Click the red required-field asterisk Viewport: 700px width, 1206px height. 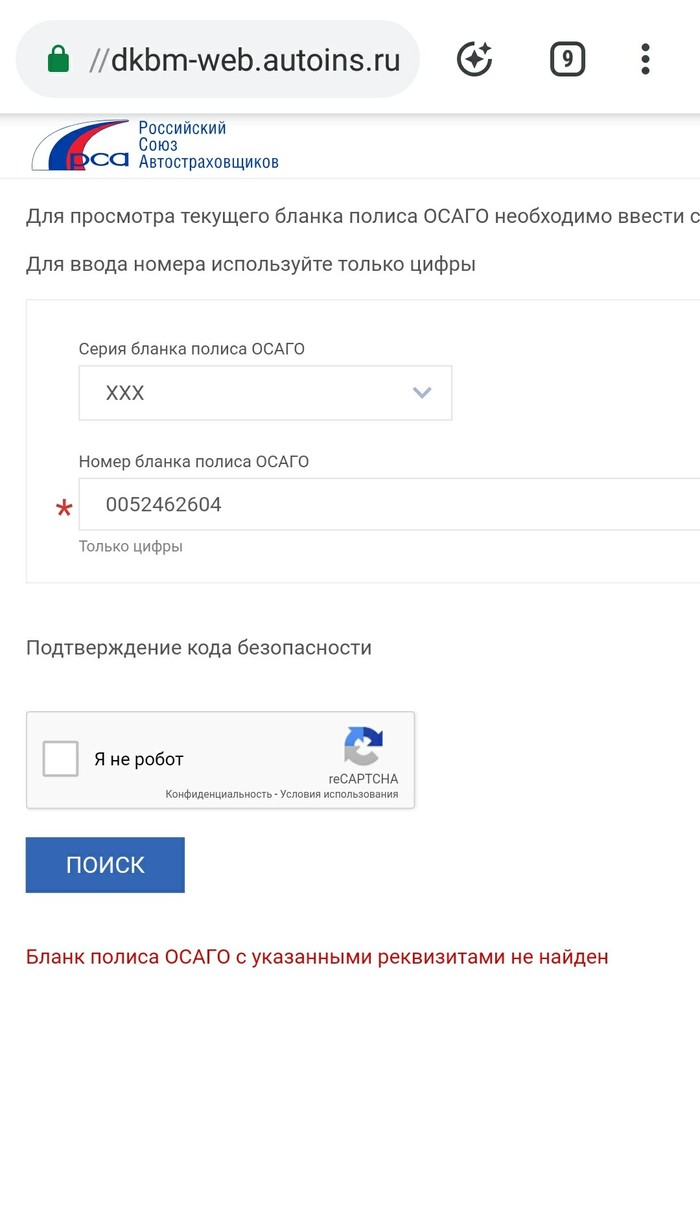[x=64, y=510]
